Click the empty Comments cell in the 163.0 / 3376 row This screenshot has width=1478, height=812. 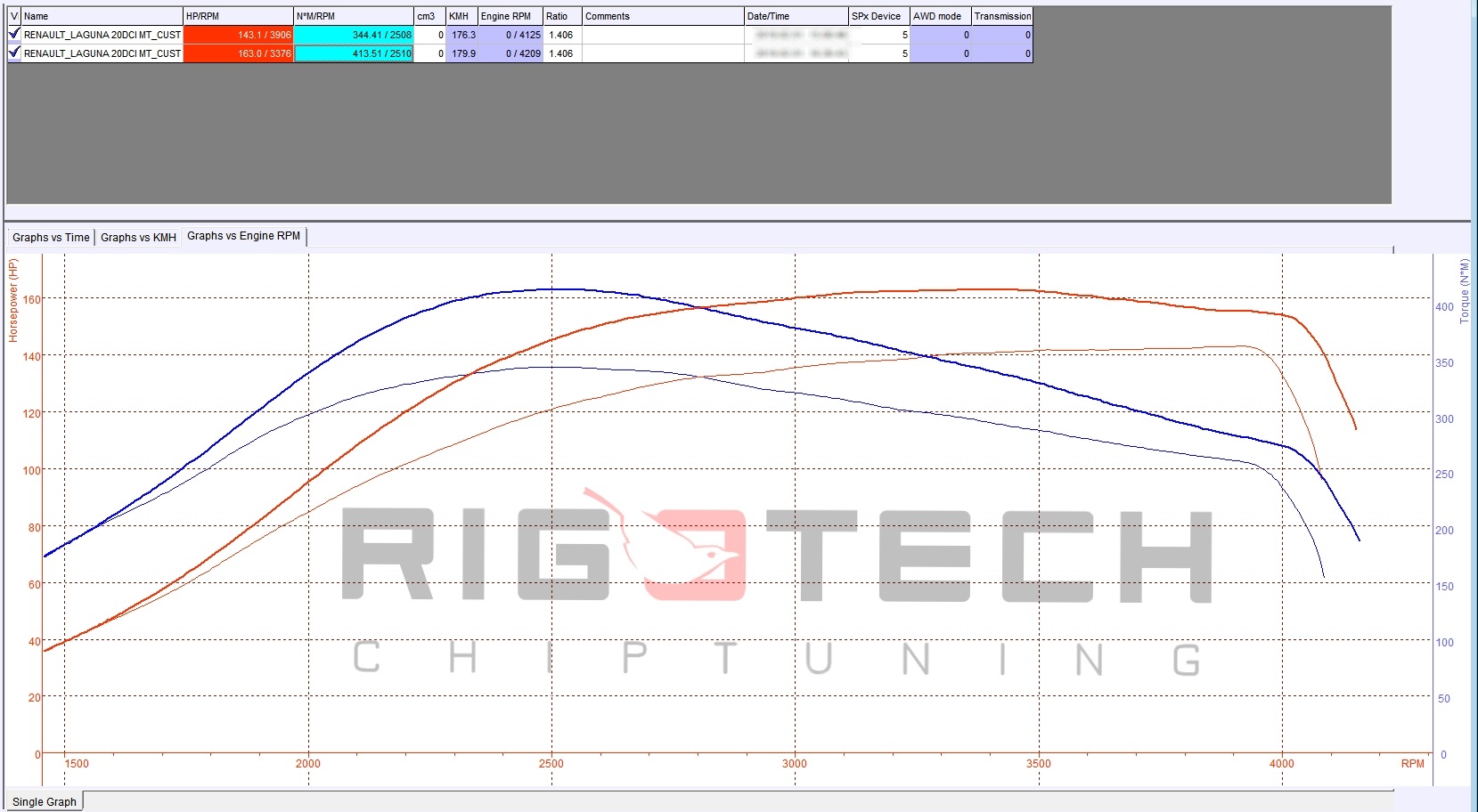pyautogui.click(x=663, y=53)
